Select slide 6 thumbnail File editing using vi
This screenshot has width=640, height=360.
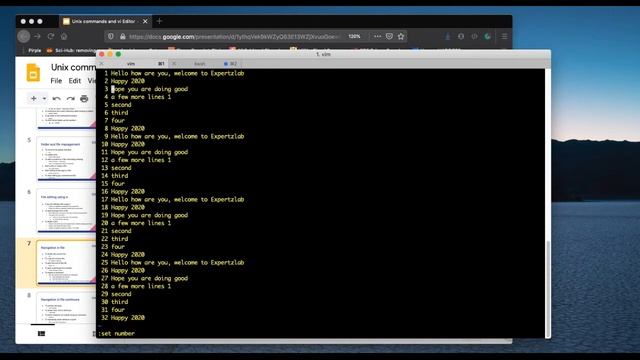click(x=66, y=210)
